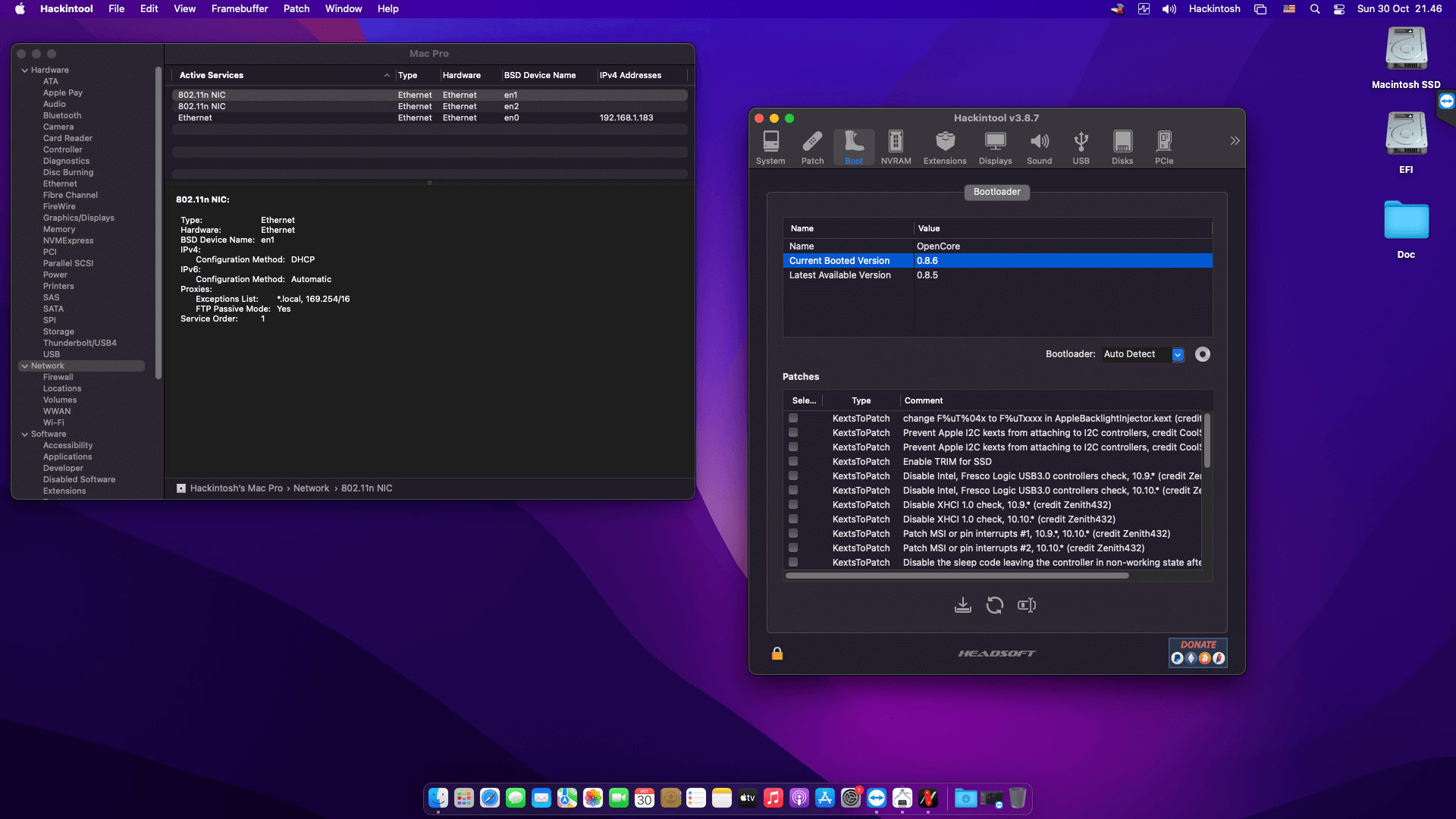Open the Patch menu in menu bar
The height and width of the screenshot is (819, 1456).
(297, 8)
